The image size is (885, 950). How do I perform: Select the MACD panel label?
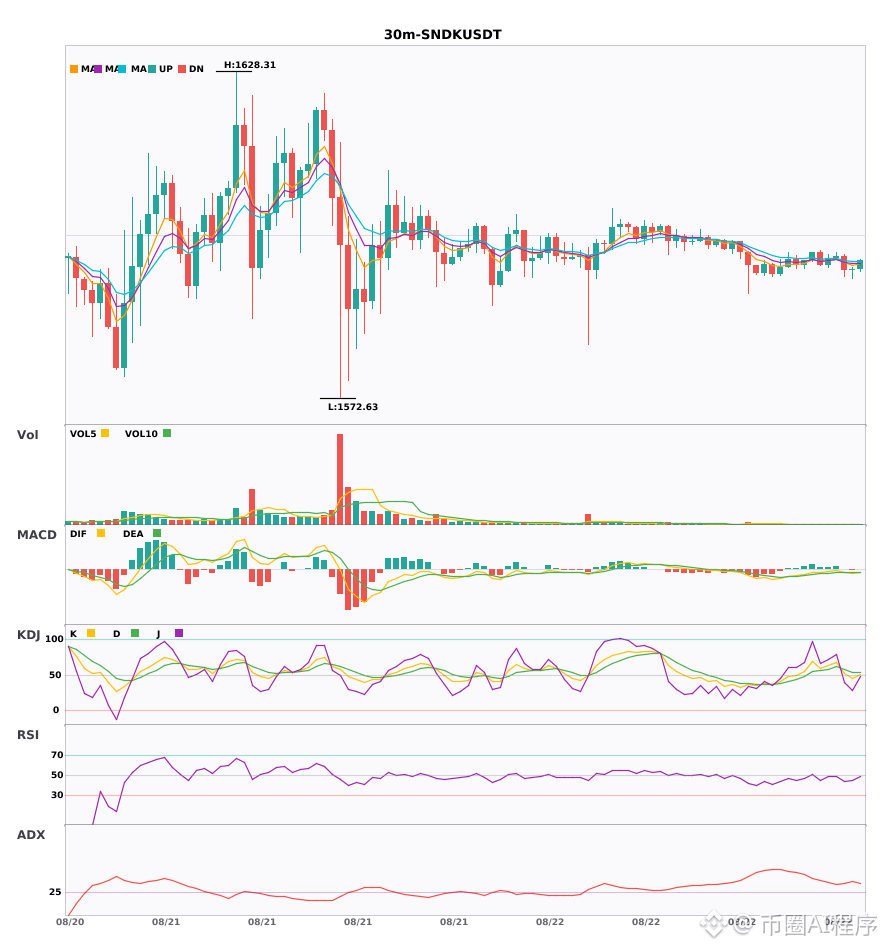tap(36, 535)
